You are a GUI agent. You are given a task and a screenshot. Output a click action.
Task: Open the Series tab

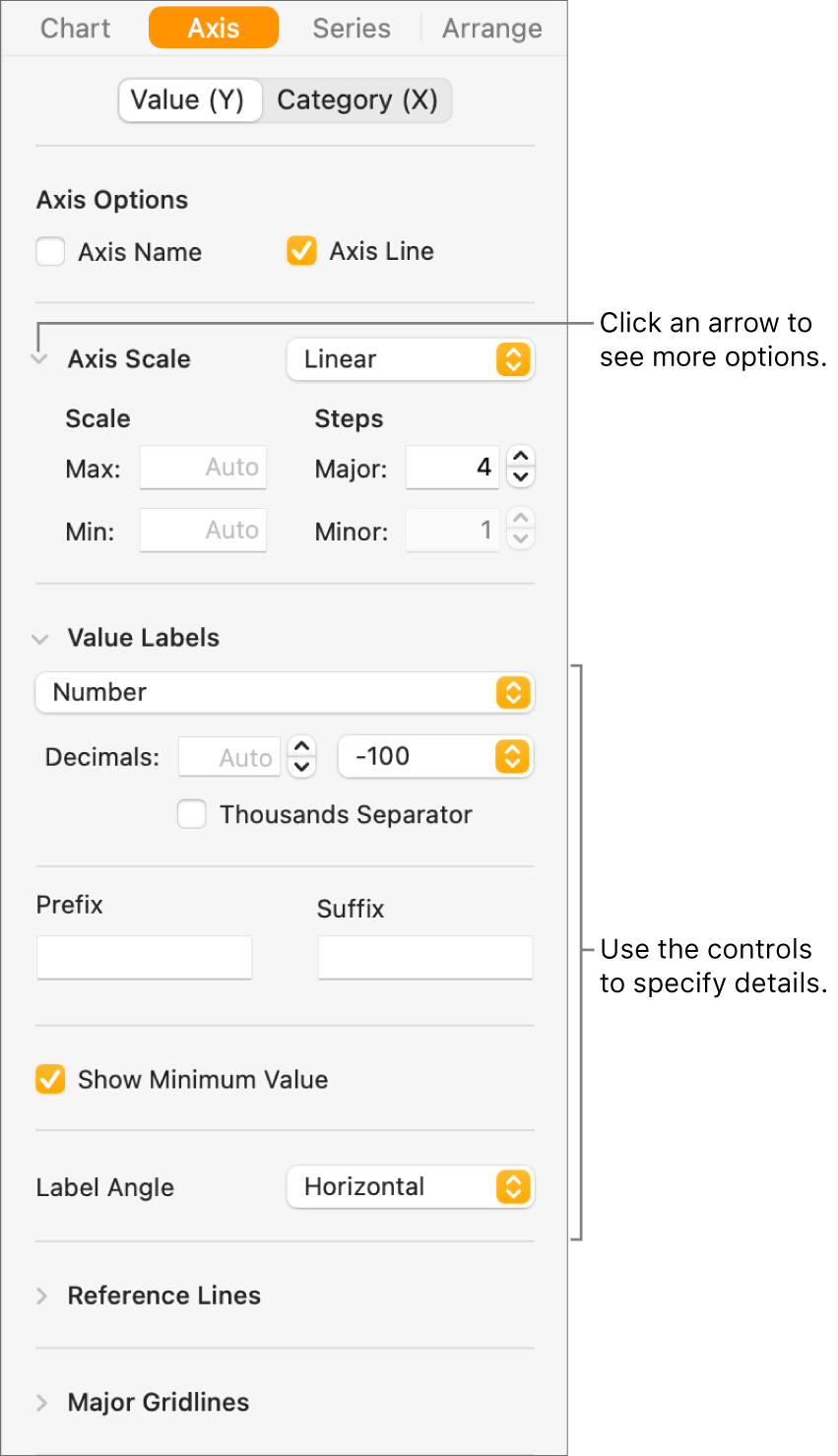pos(351,29)
